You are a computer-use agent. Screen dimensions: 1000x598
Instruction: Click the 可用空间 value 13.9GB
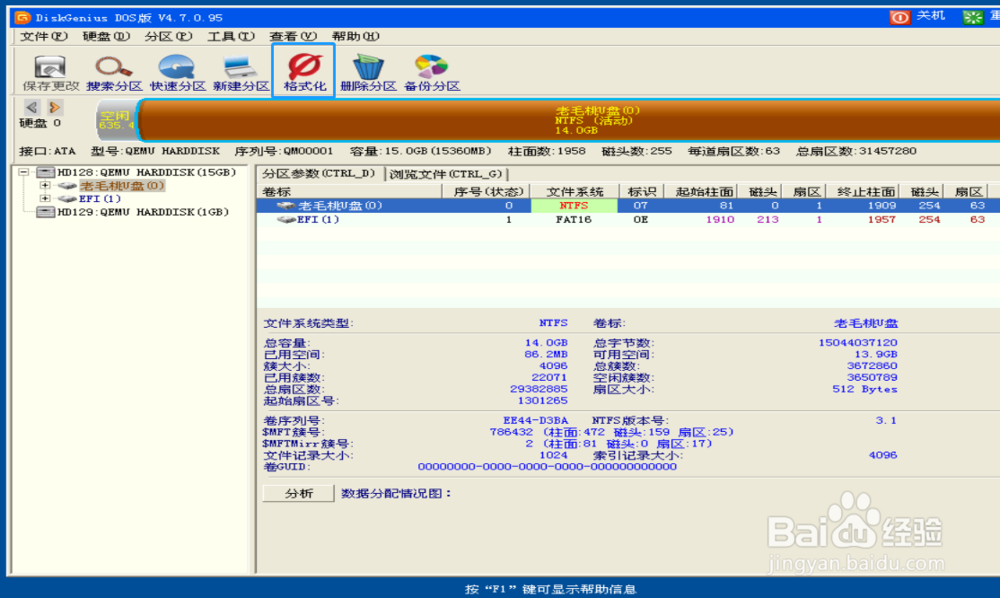876,354
